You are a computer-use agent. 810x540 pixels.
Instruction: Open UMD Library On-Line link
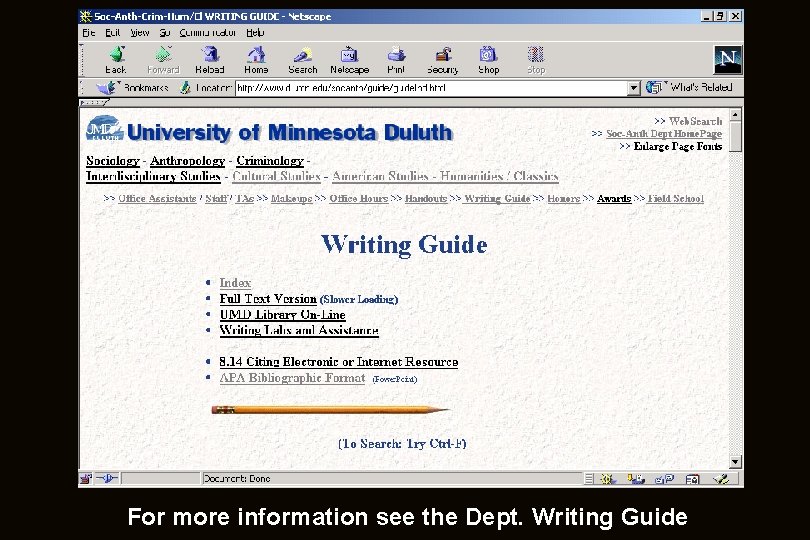click(x=283, y=315)
